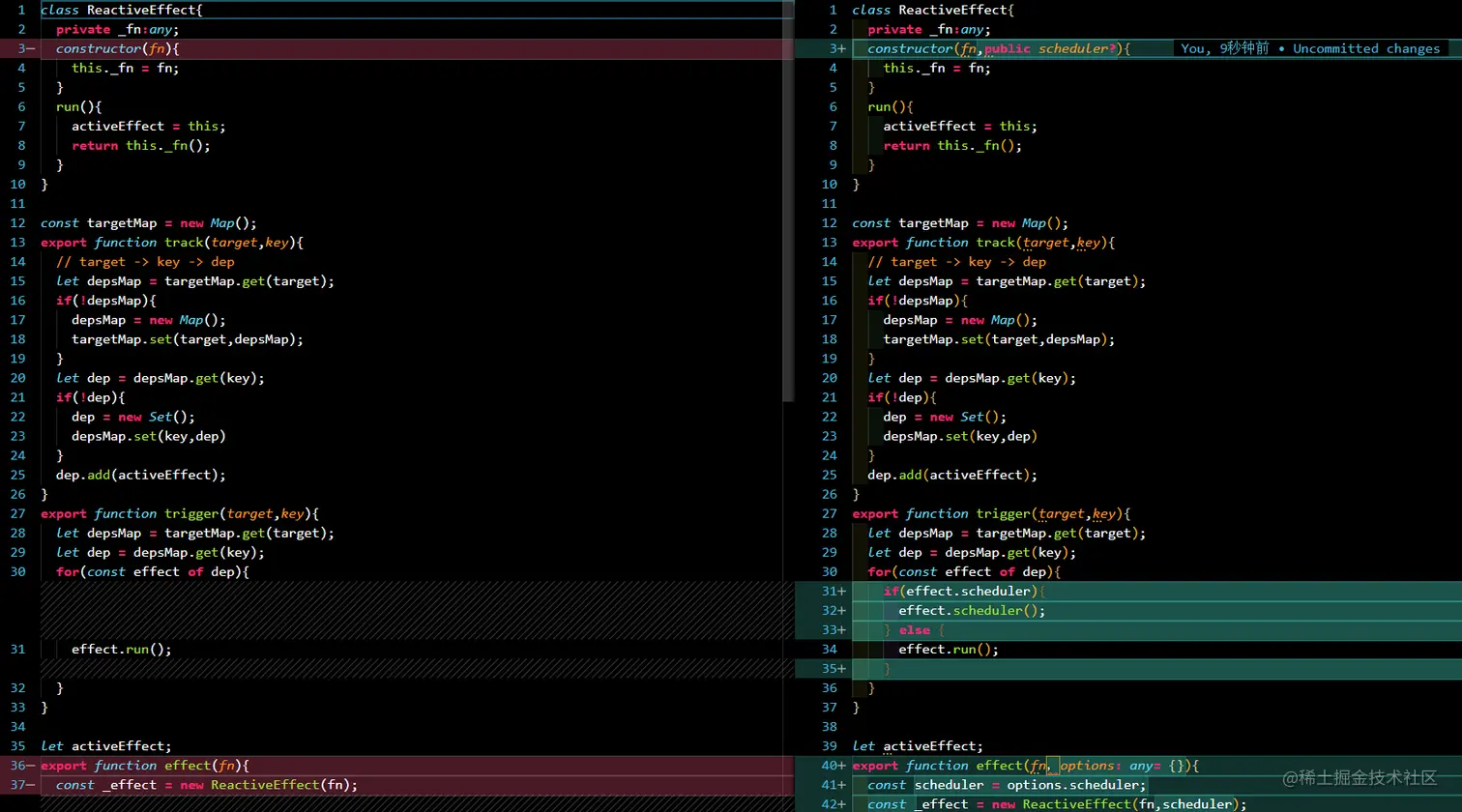This screenshot has width=1462, height=812.
Task: Select added line "constructor(fn,public scheduler?){"
Action: point(999,48)
